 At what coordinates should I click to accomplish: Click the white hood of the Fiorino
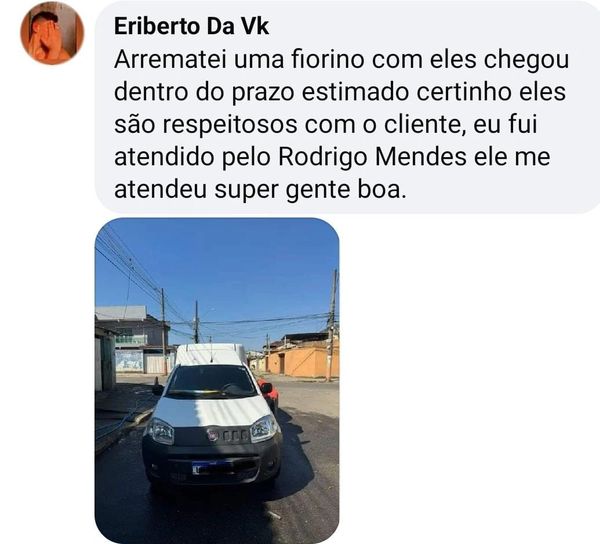[212, 412]
